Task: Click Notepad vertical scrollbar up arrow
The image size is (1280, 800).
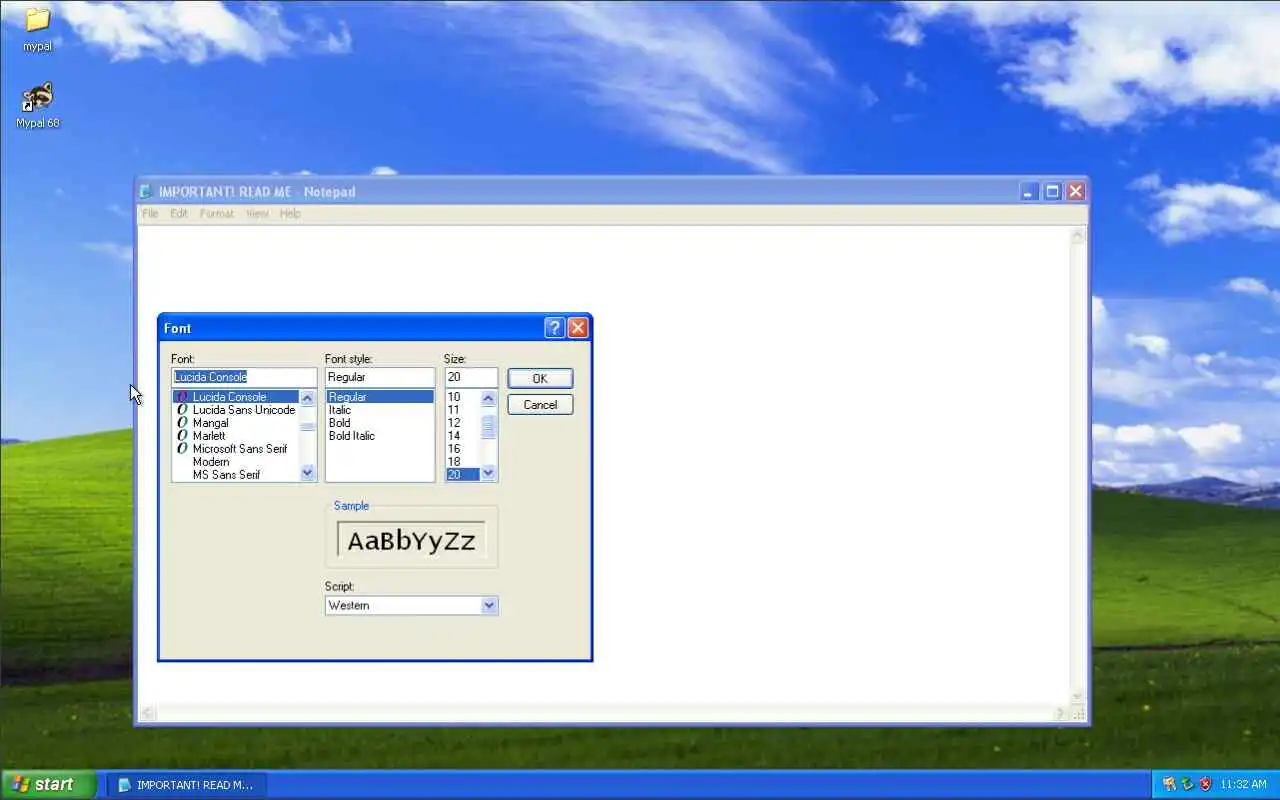Action: pos(1078,237)
